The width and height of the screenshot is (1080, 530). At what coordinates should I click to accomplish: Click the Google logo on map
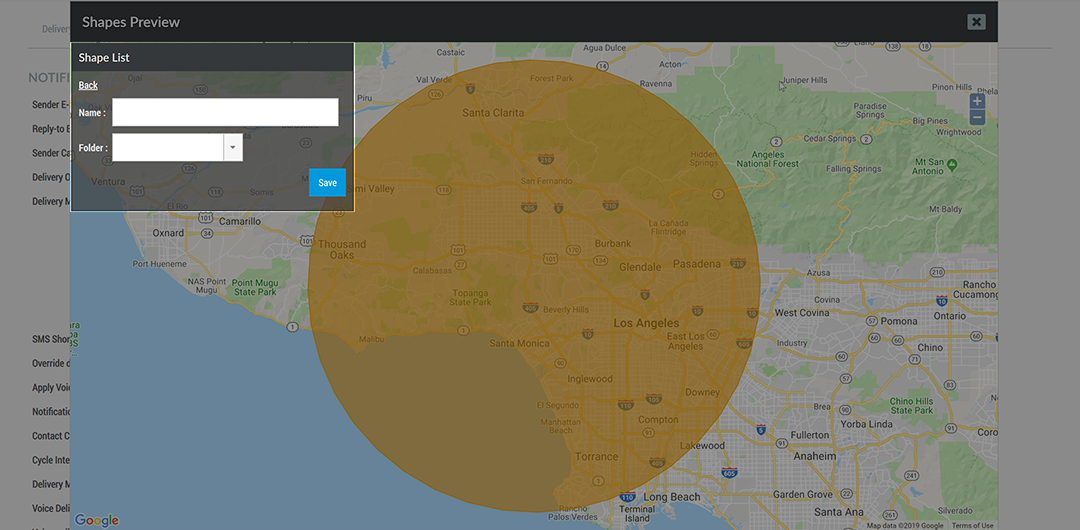(96, 520)
